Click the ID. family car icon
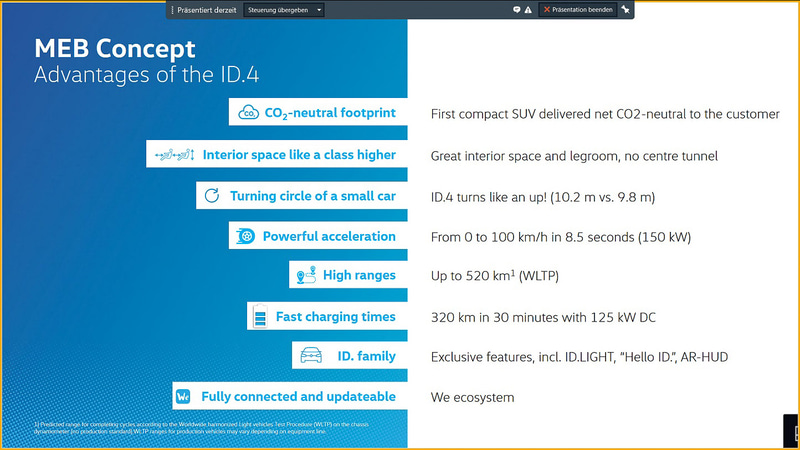 pos(311,355)
